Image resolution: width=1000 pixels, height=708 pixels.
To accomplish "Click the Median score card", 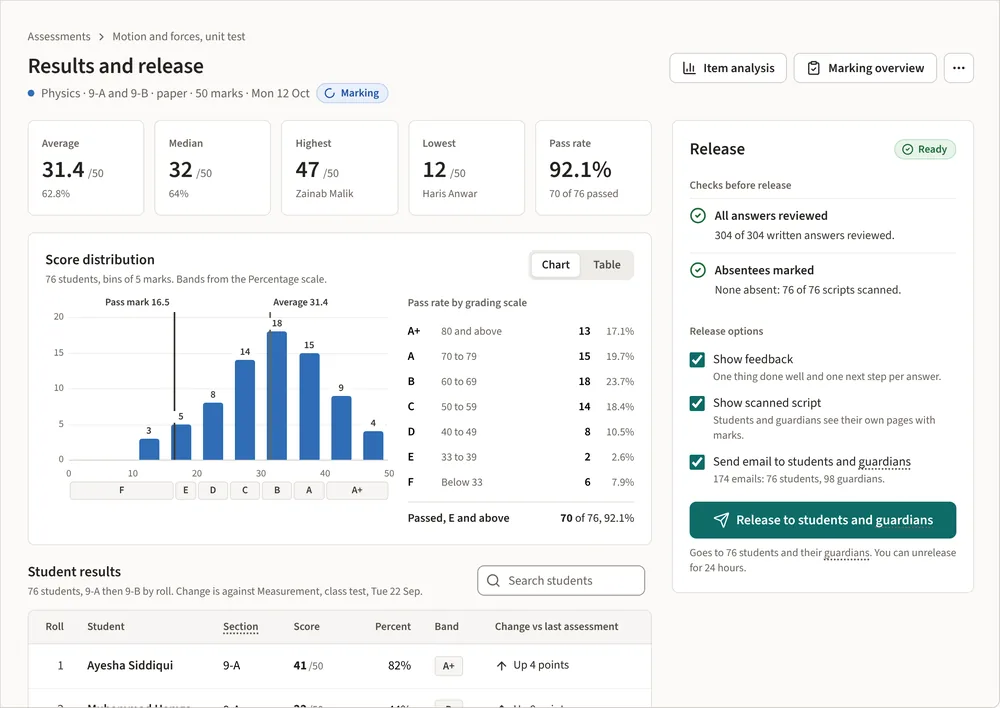I will [x=212, y=168].
